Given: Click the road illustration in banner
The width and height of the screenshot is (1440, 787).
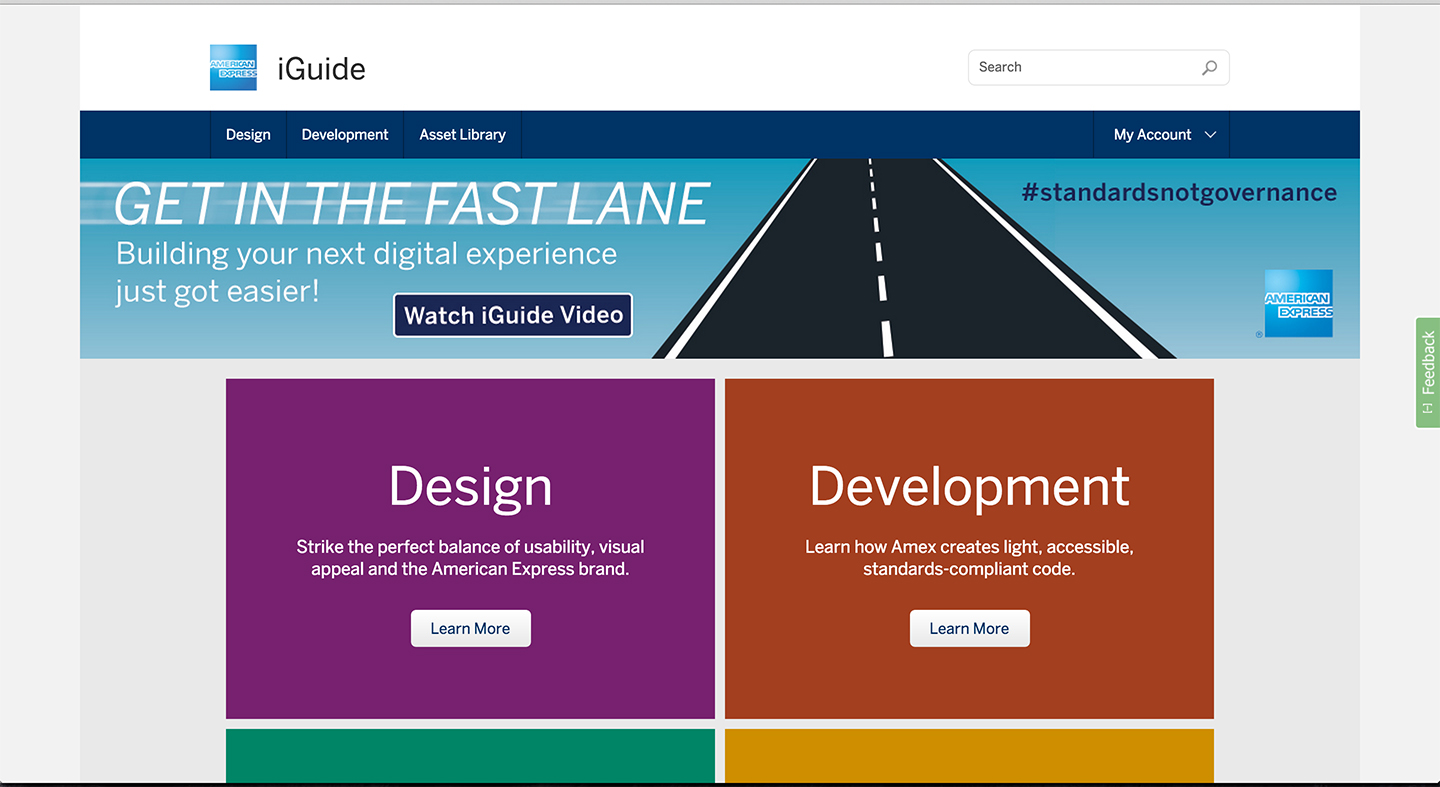Looking at the screenshot, I should pos(915,258).
